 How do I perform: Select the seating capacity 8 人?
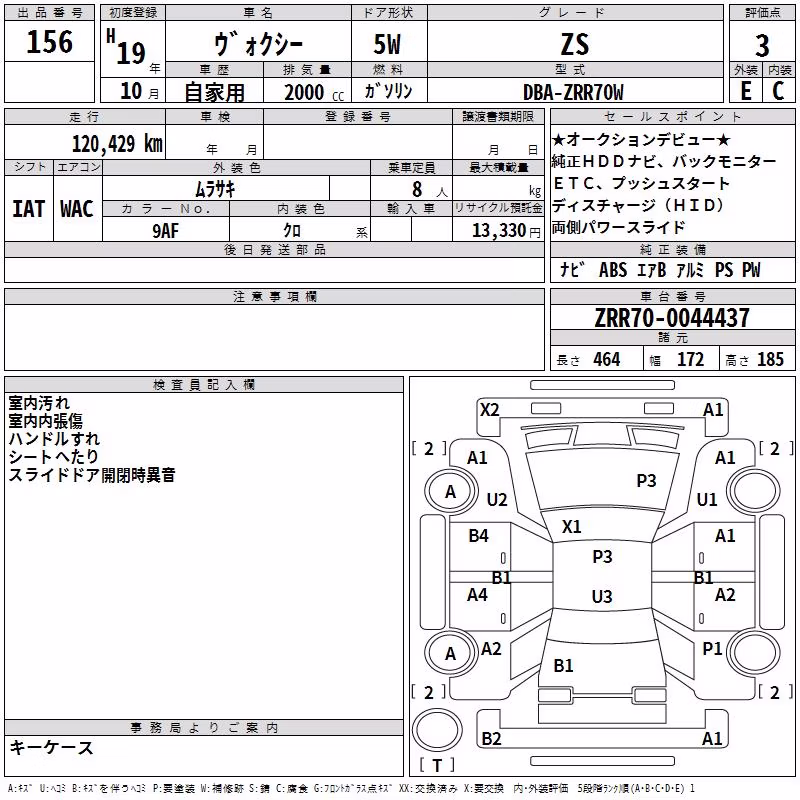[x=429, y=190]
